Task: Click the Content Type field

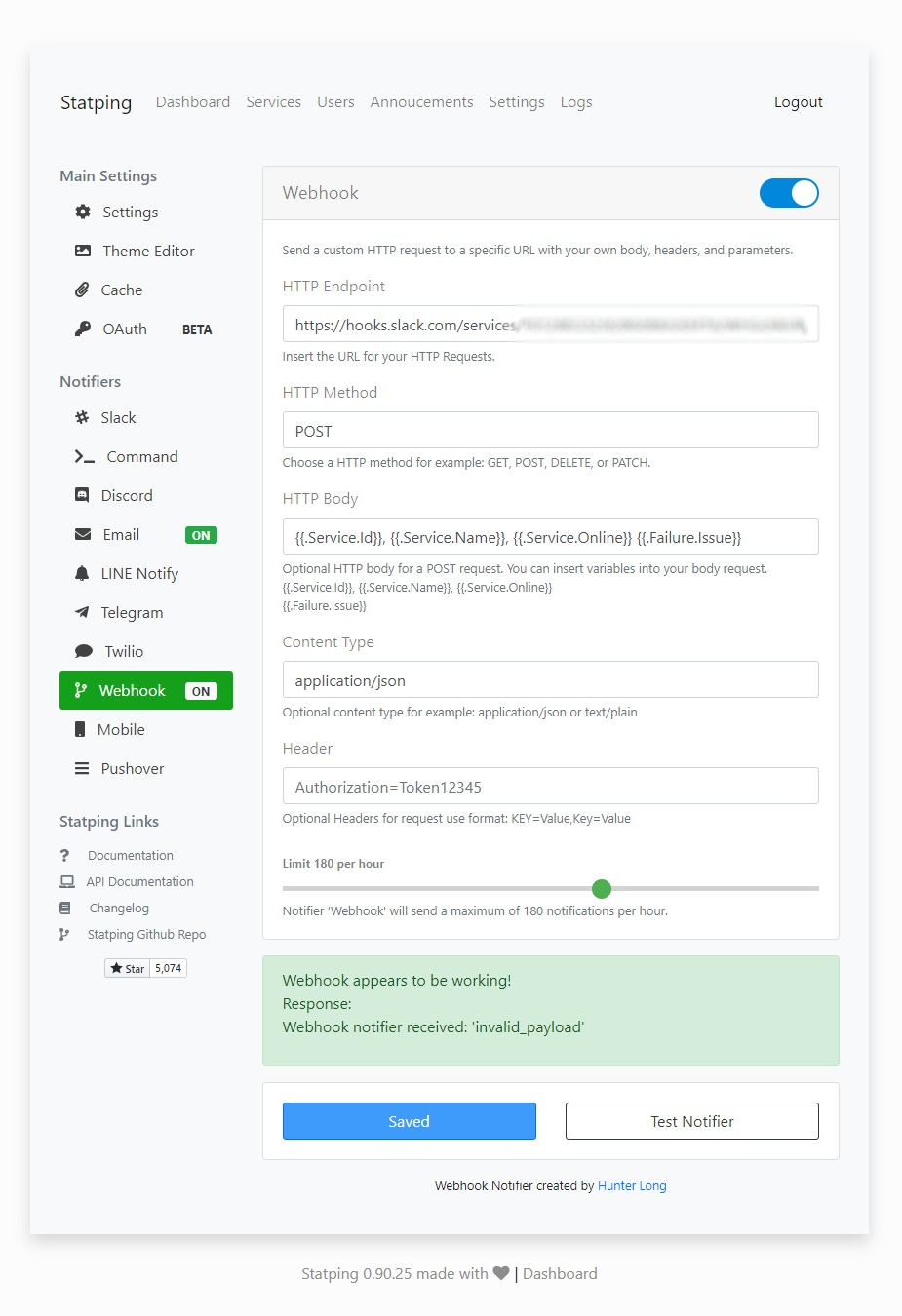Action: point(550,679)
